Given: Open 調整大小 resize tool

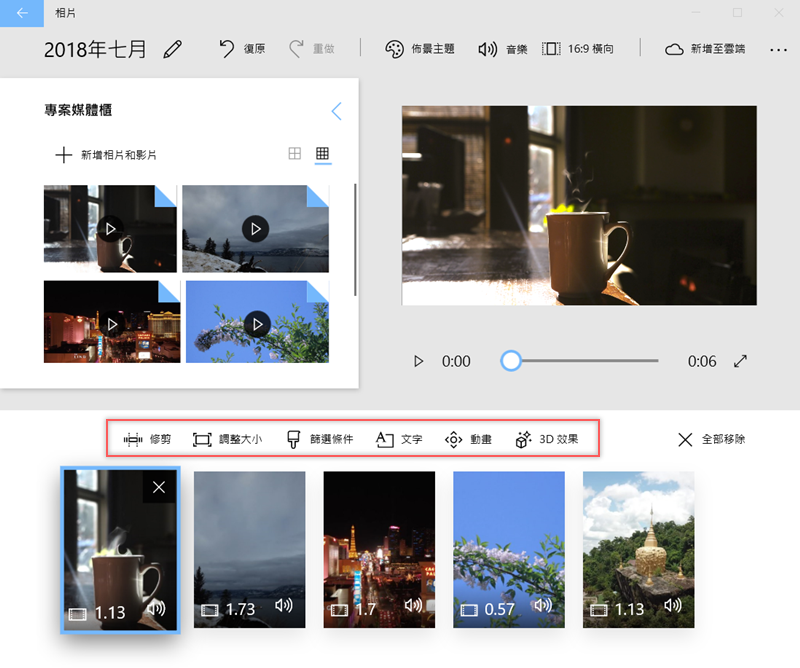Looking at the screenshot, I should coord(228,439).
